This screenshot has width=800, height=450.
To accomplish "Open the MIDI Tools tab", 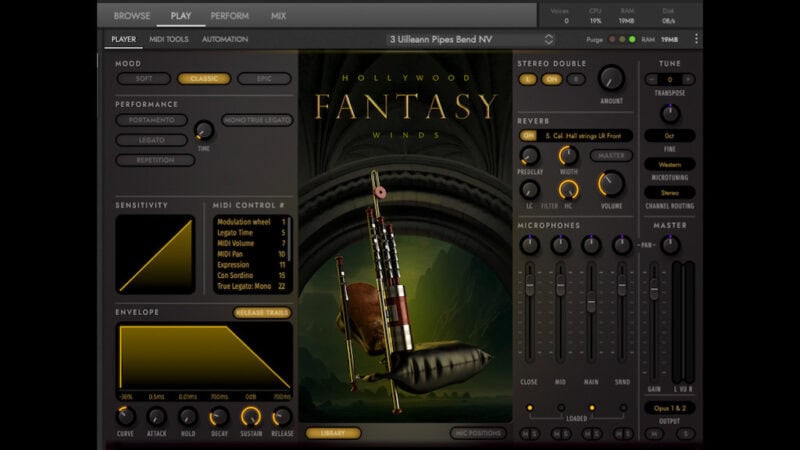I will [x=169, y=39].
